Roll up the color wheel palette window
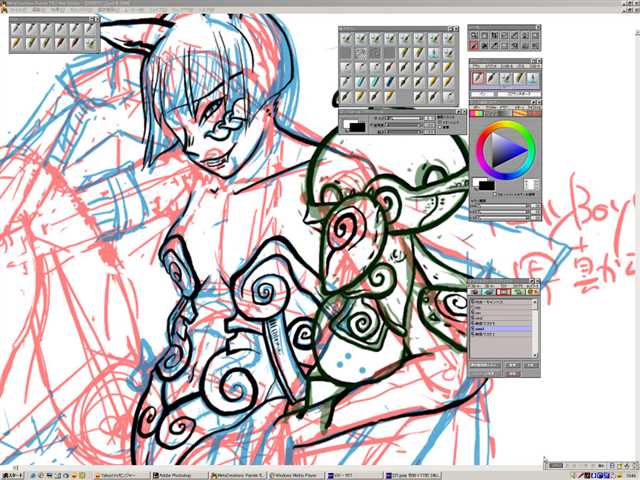The height and width of the screenshot is (480, 640). pyautogui.click(x=535, y=104)
